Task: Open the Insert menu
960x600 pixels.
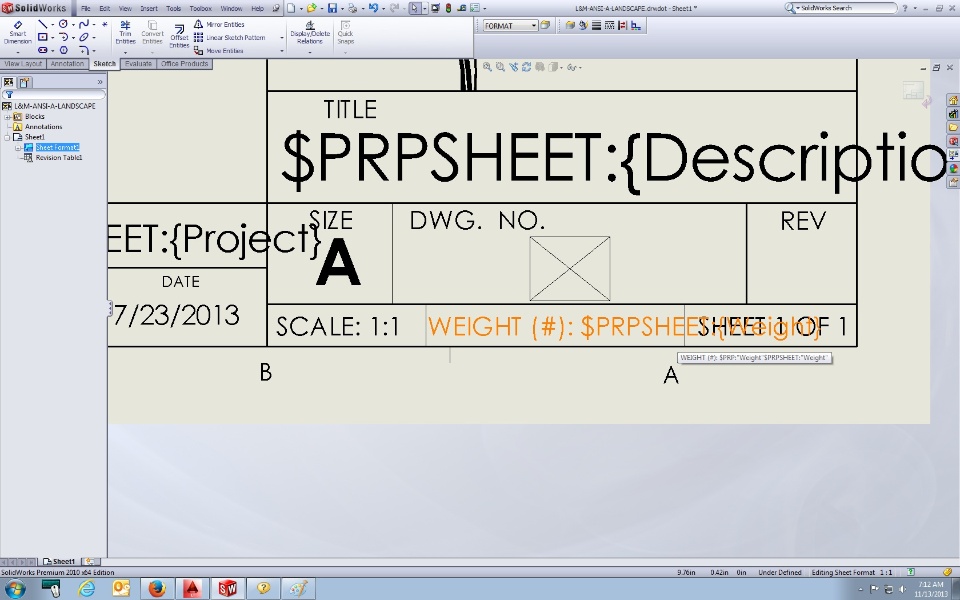Action: click(x=149, y=9)
